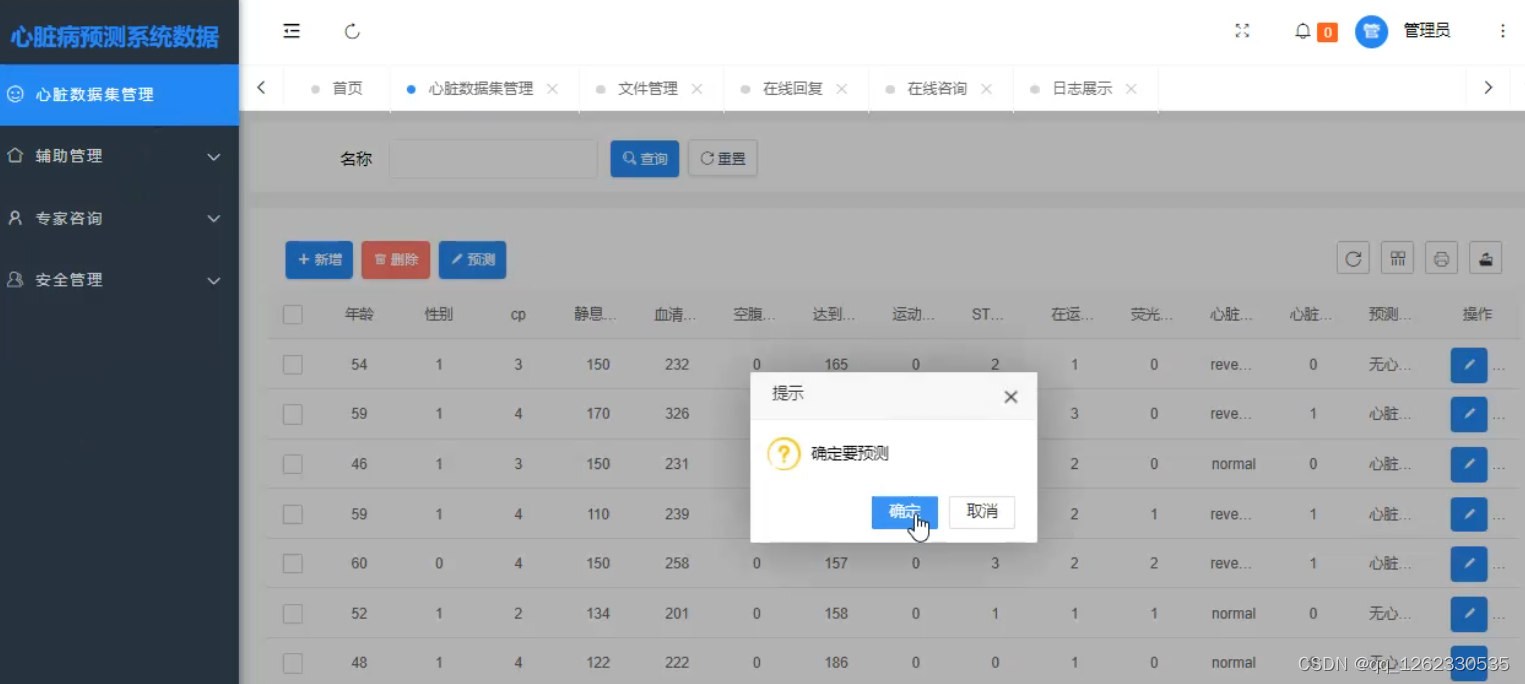This screenshot has width=1525, height=684.
Task: Switch to the 日志展示 tab
Action: (1082, 88)
